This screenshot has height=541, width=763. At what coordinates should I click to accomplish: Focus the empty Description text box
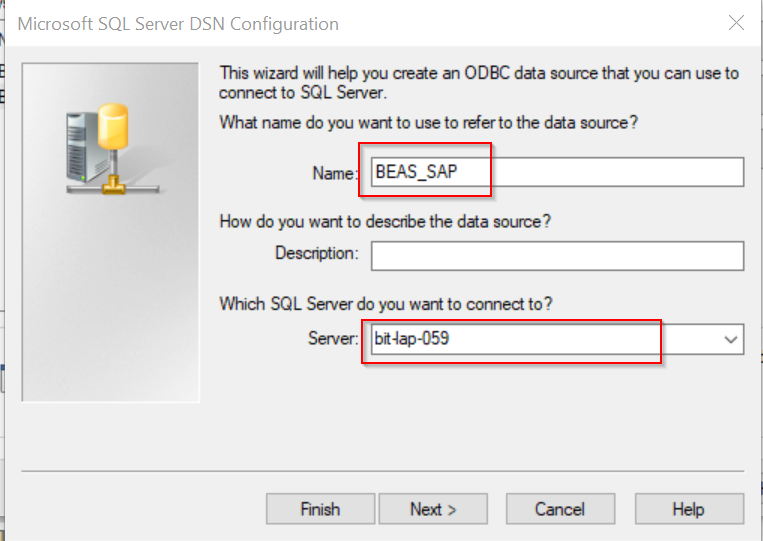[x=557, y=256]
